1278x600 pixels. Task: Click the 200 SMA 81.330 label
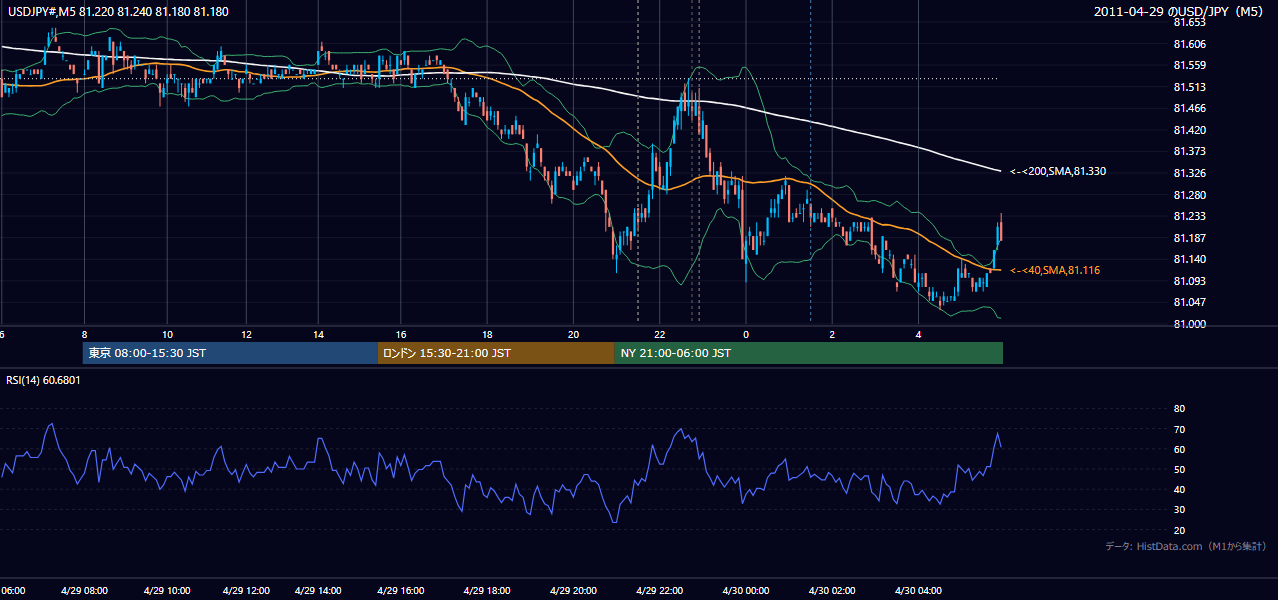tap(1058, 172)
